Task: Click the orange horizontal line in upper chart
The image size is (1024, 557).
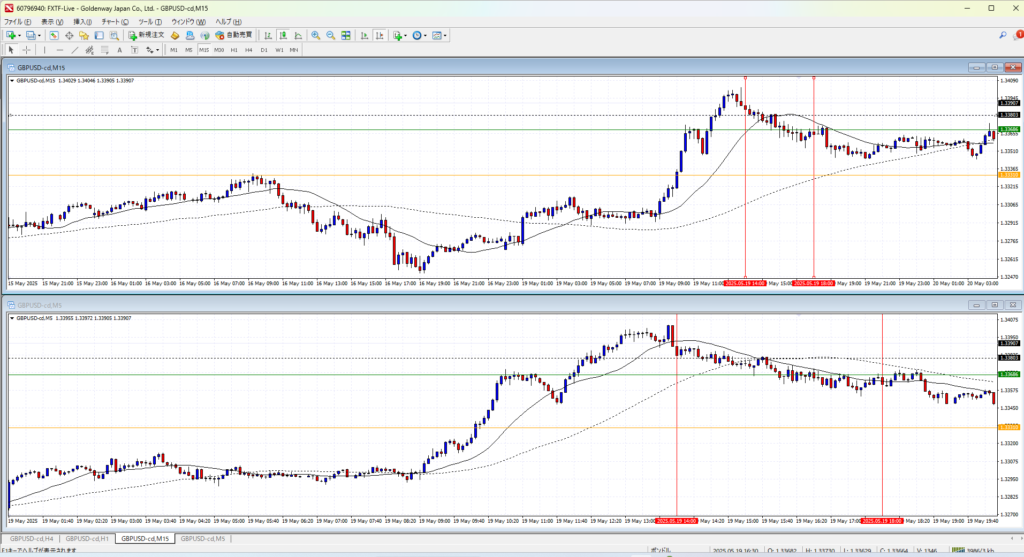Action: (x=400, y=175)
